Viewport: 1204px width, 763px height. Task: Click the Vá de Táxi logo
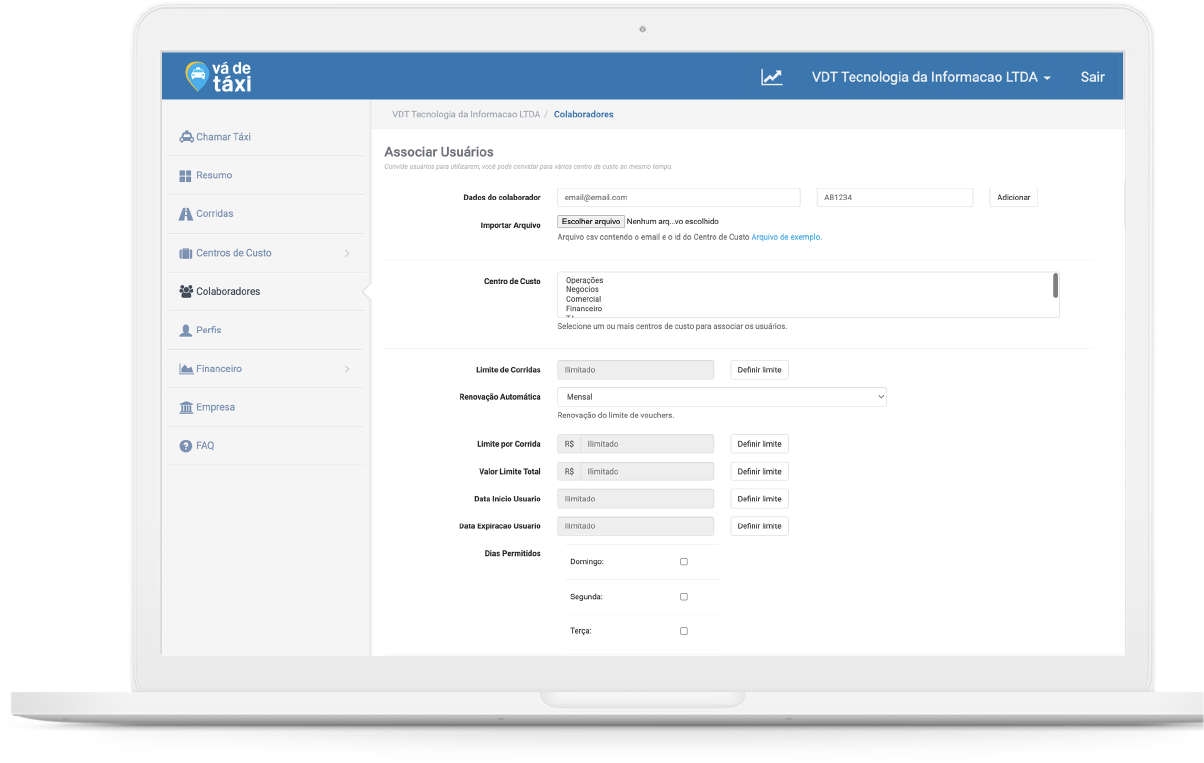(219, 77)
